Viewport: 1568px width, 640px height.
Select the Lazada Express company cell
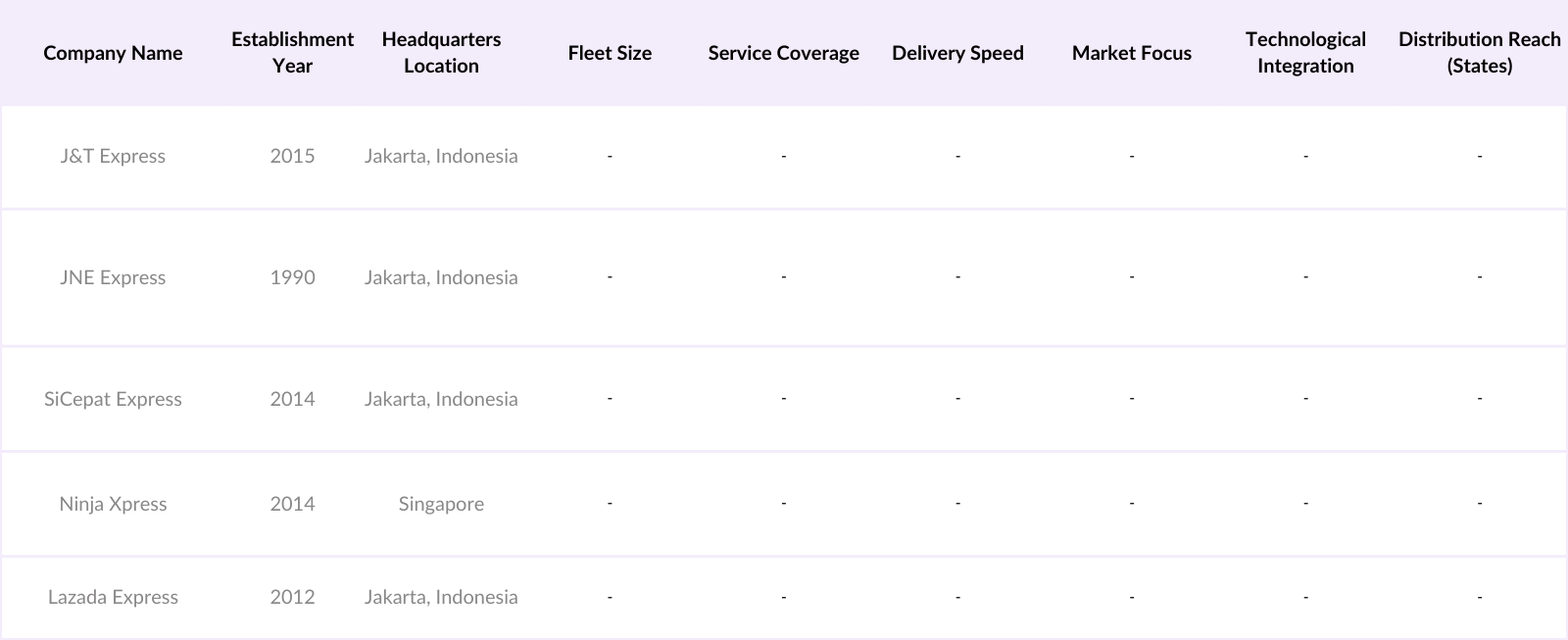pos(113,597)
